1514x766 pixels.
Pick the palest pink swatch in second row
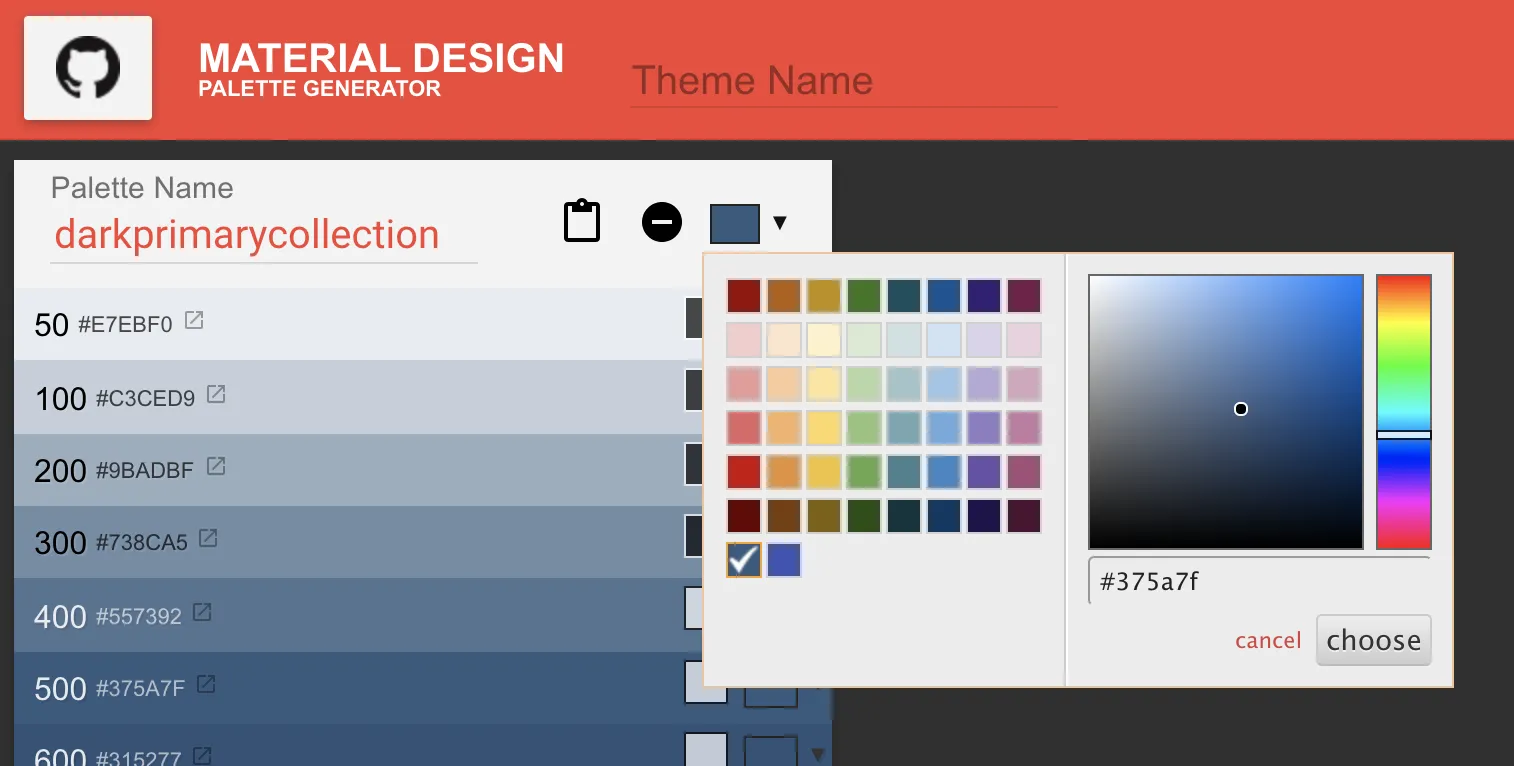744,340
